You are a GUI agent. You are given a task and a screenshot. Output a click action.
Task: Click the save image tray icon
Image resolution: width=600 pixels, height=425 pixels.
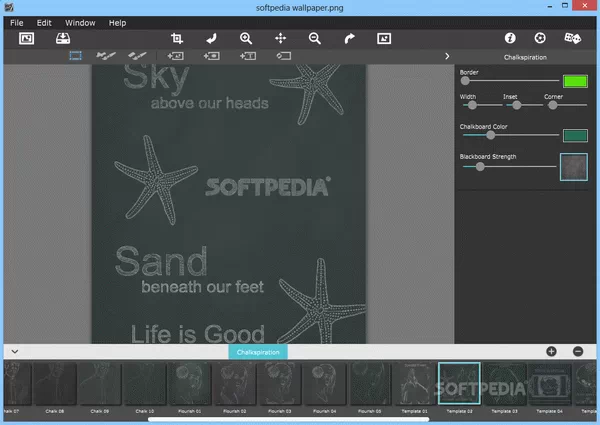(63, 38)
